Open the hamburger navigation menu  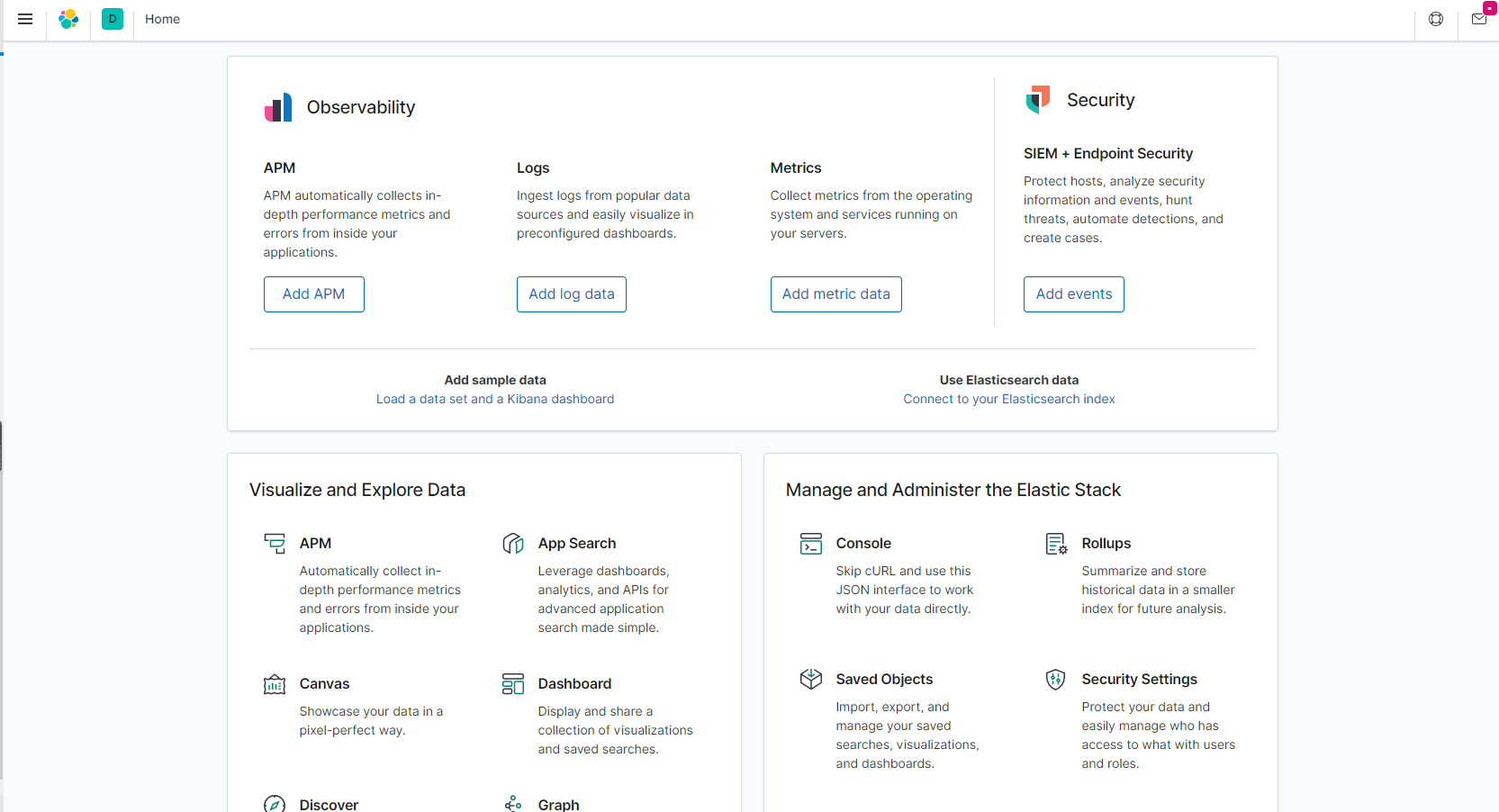[x=25, y=19]
